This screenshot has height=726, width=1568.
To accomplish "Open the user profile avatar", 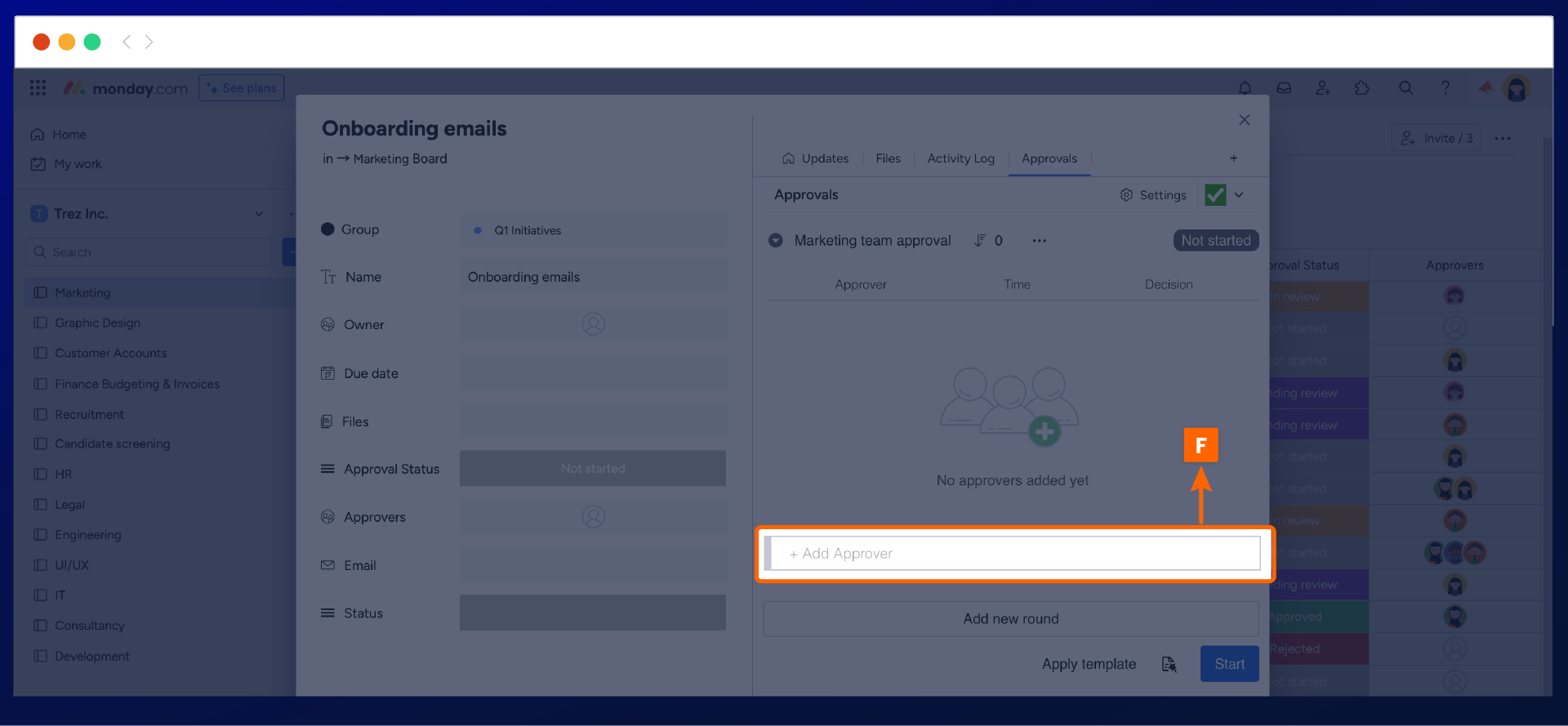I will [1517, 88].
